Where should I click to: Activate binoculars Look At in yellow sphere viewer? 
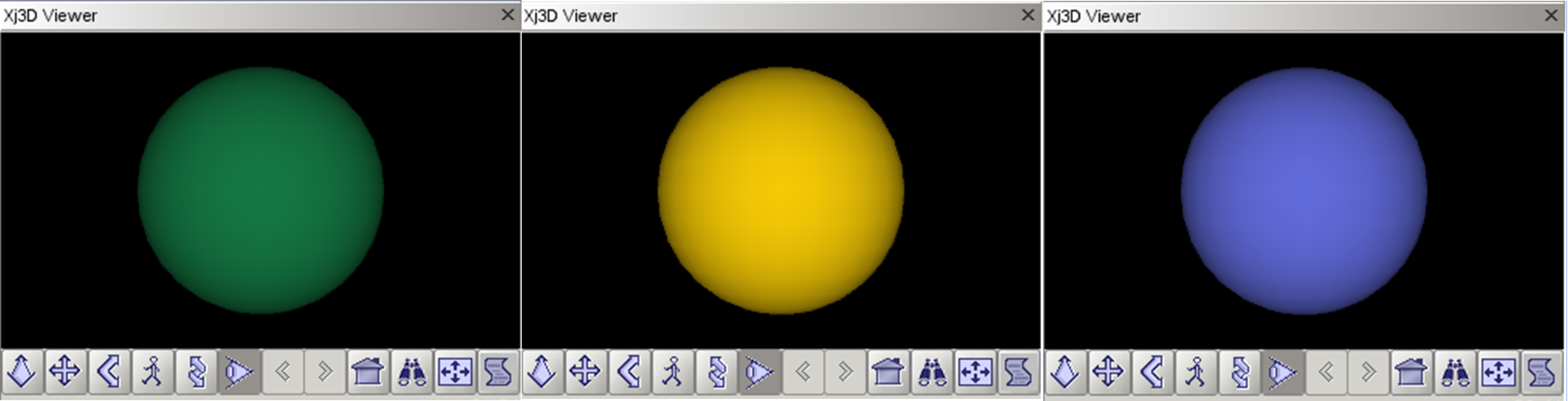(x=931, y=370)
